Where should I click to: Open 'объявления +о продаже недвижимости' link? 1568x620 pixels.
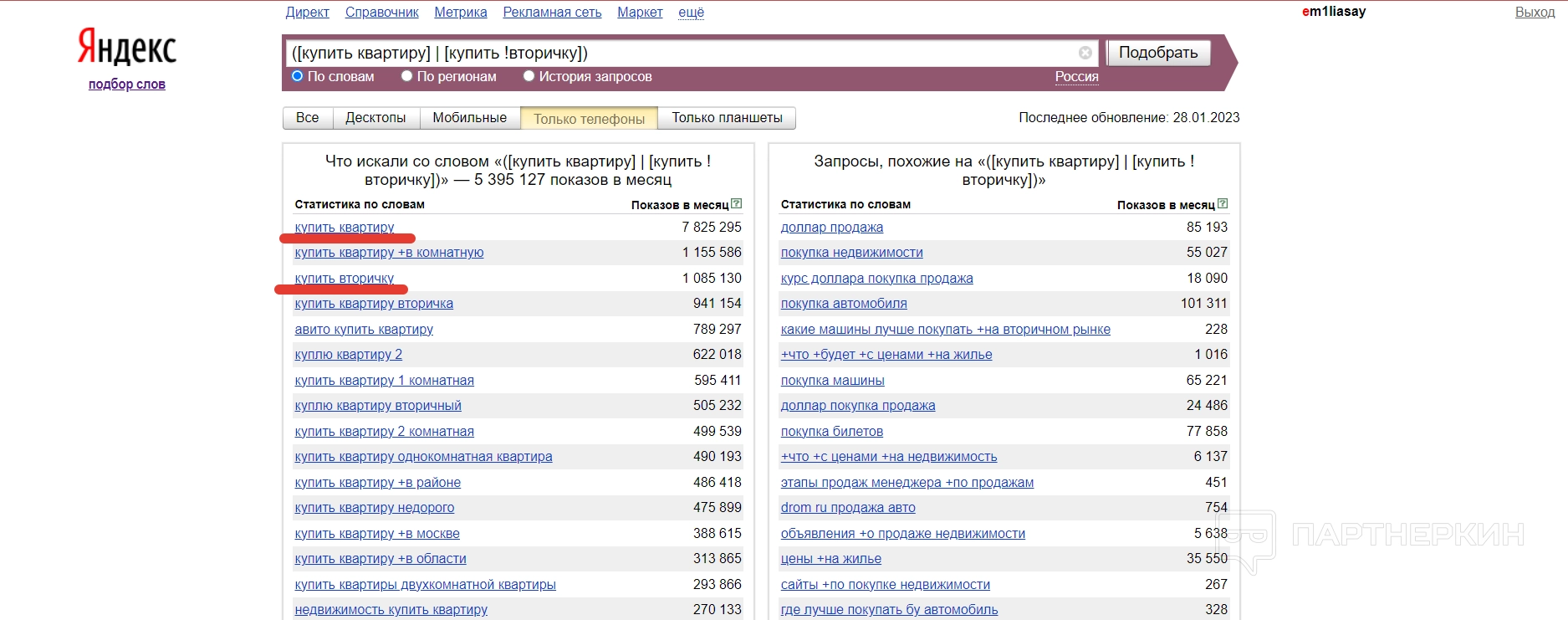pos(903,533)
